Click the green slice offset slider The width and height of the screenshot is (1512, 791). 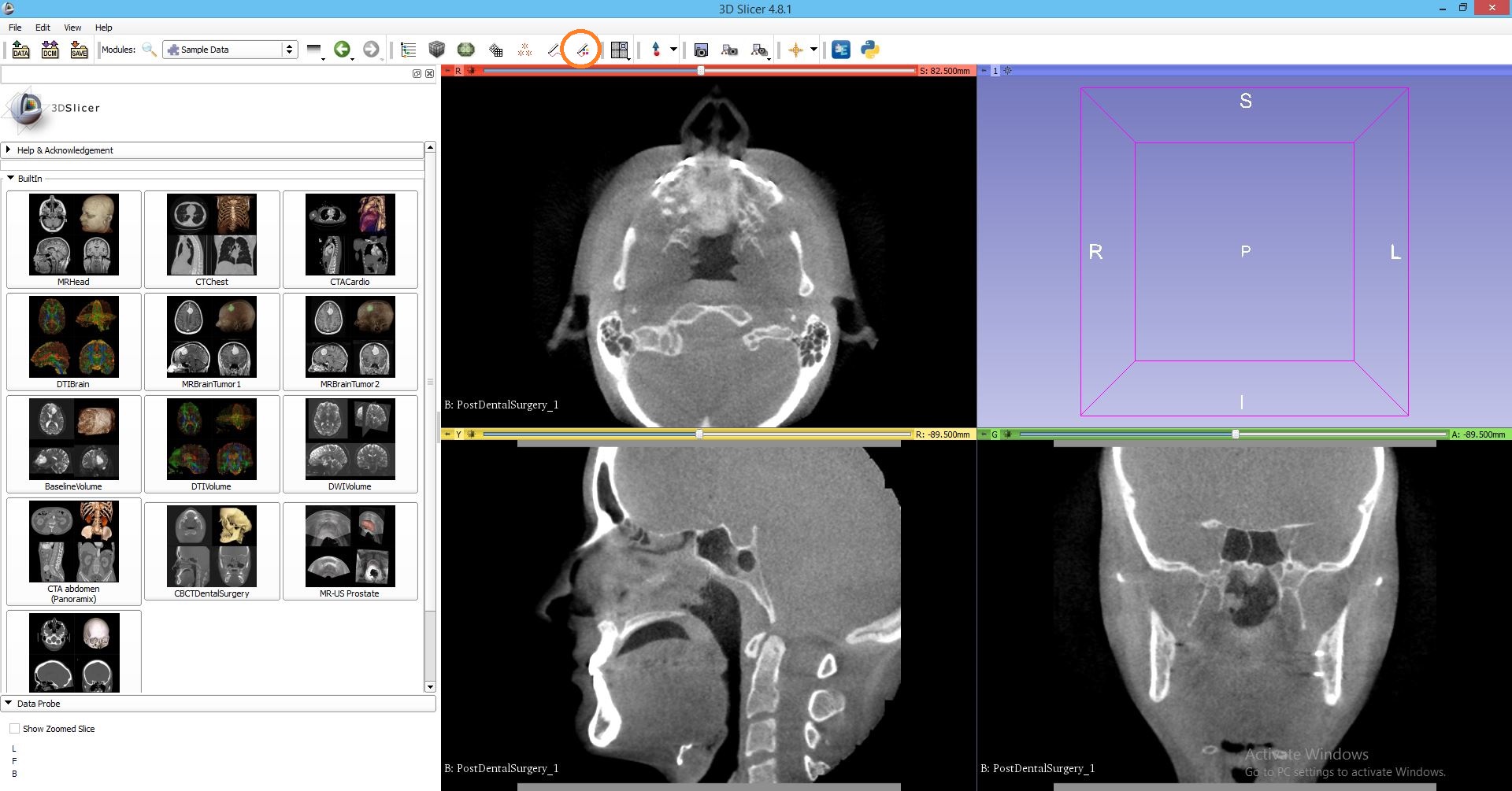(x=1233, y=434)
